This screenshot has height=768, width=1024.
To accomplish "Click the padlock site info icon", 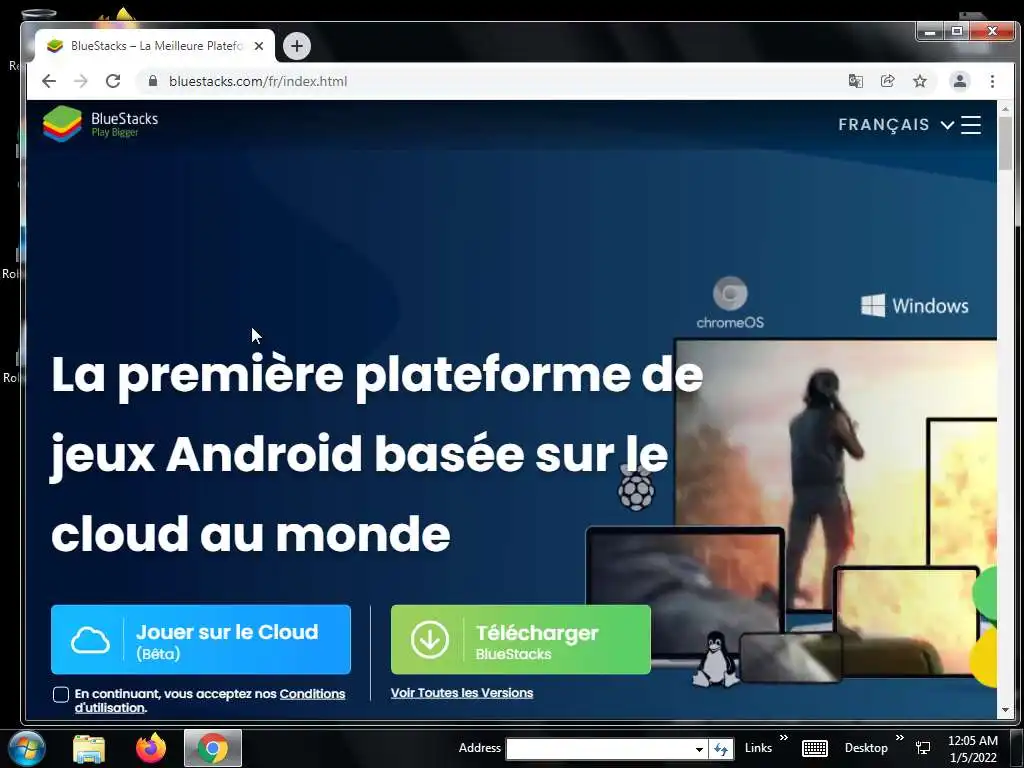I will [x=153, y=81].
